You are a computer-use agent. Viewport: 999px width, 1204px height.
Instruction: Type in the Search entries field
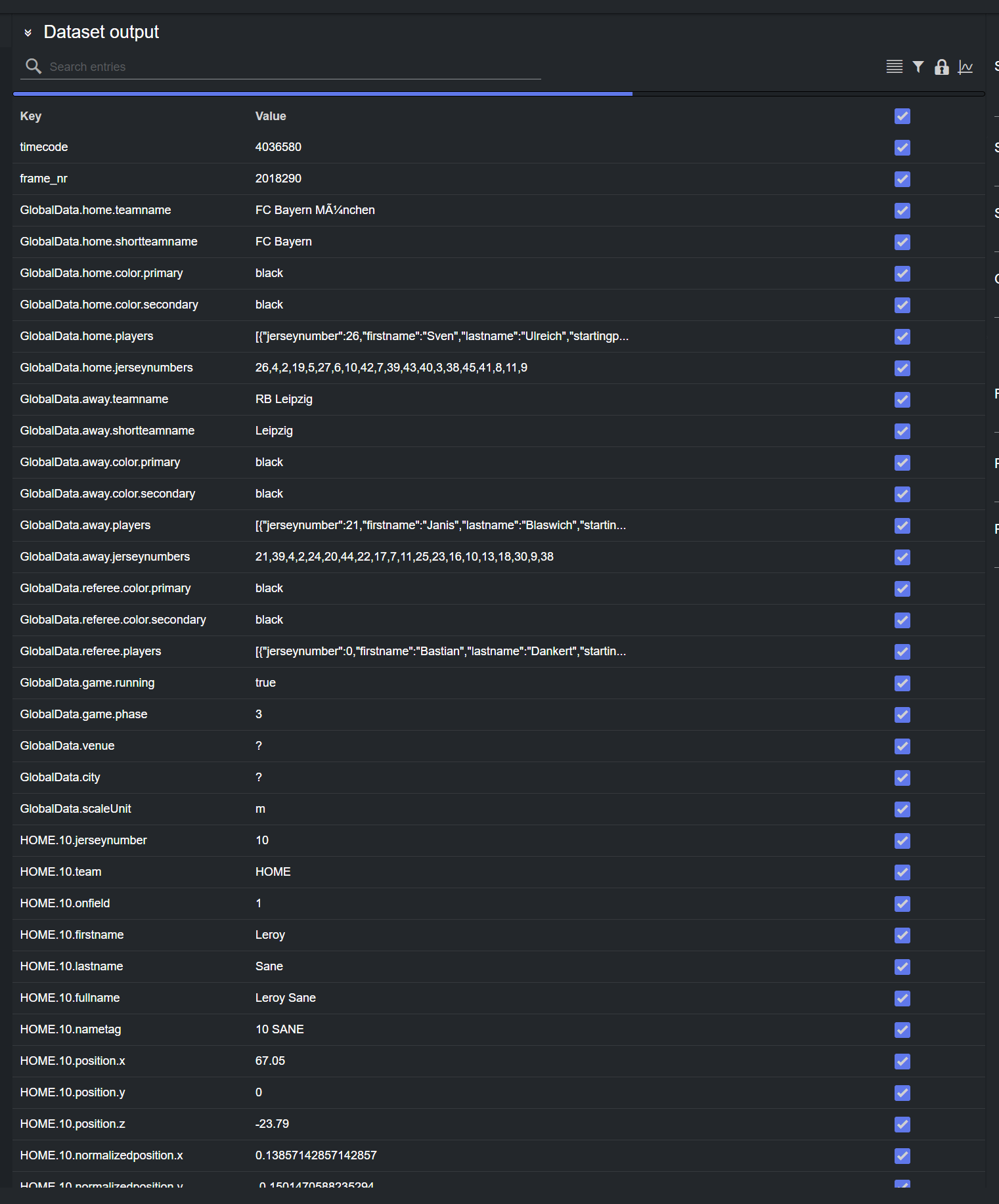pyautogui.click(x=289, y=67)
